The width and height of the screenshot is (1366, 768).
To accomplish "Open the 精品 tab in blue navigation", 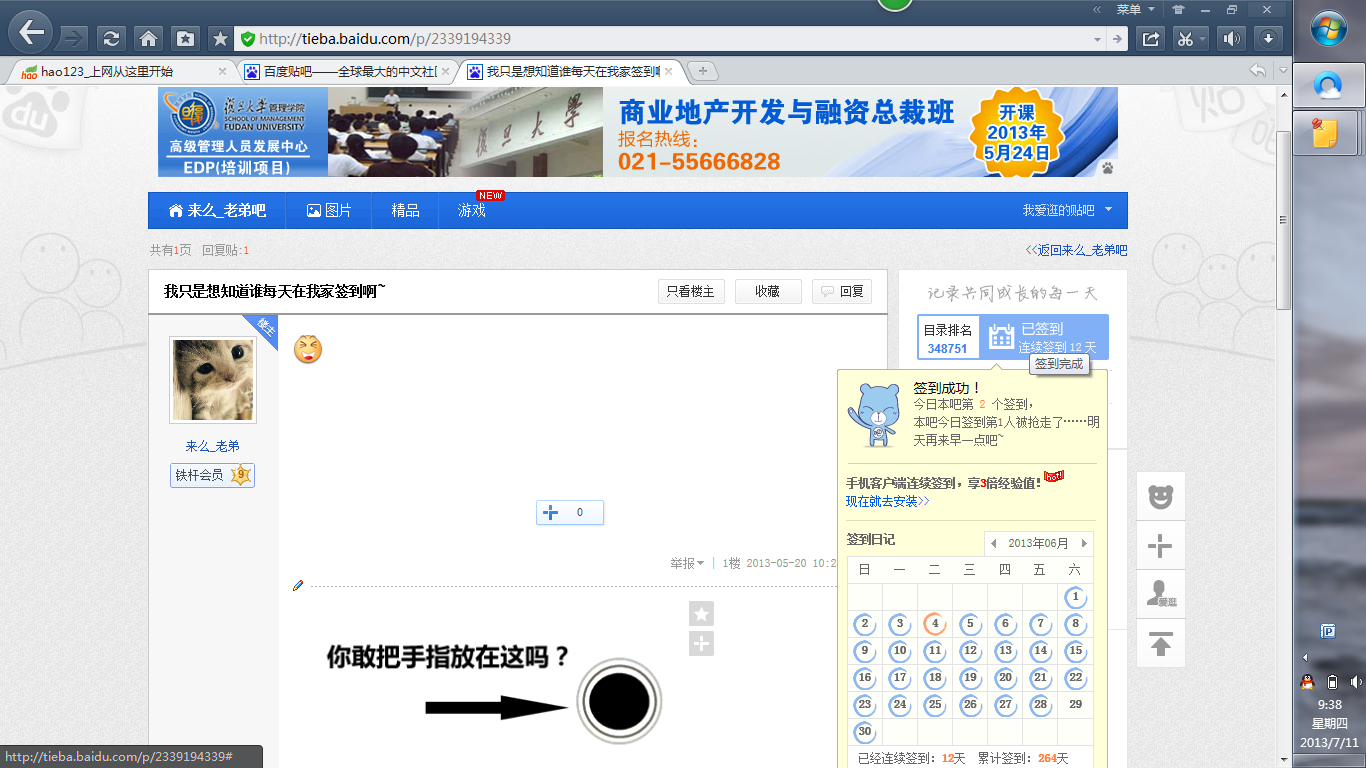I will pos(405,211).
